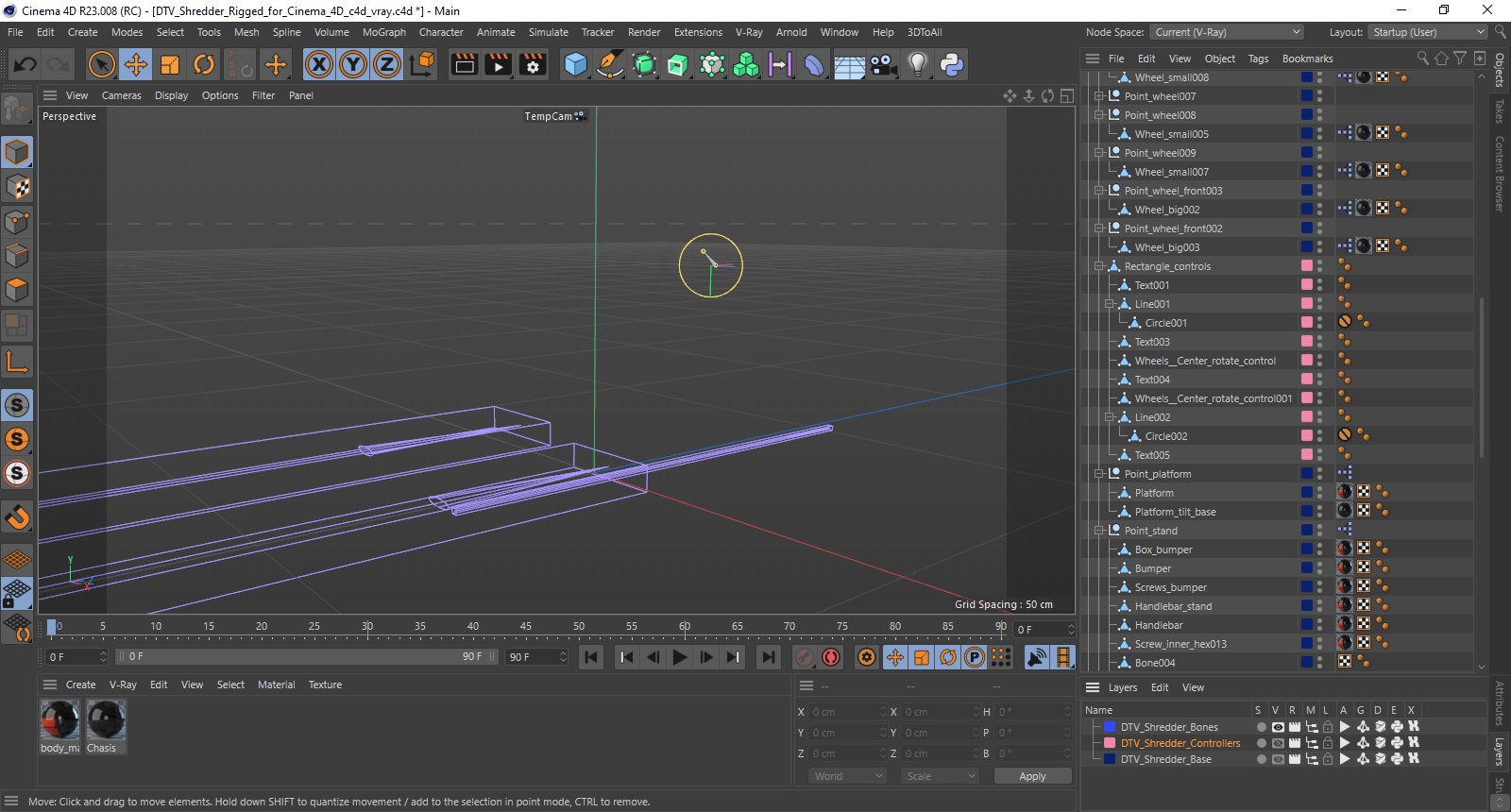Click Material Manager Create menu
The image size is (1511, 812).
80,685
